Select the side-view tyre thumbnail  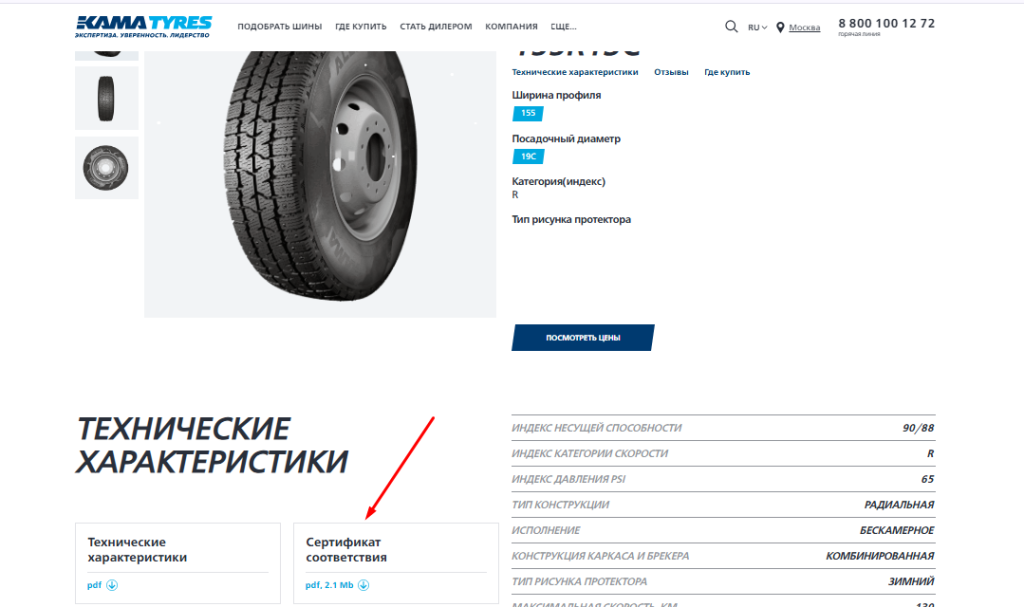click(x=106, y=98)
